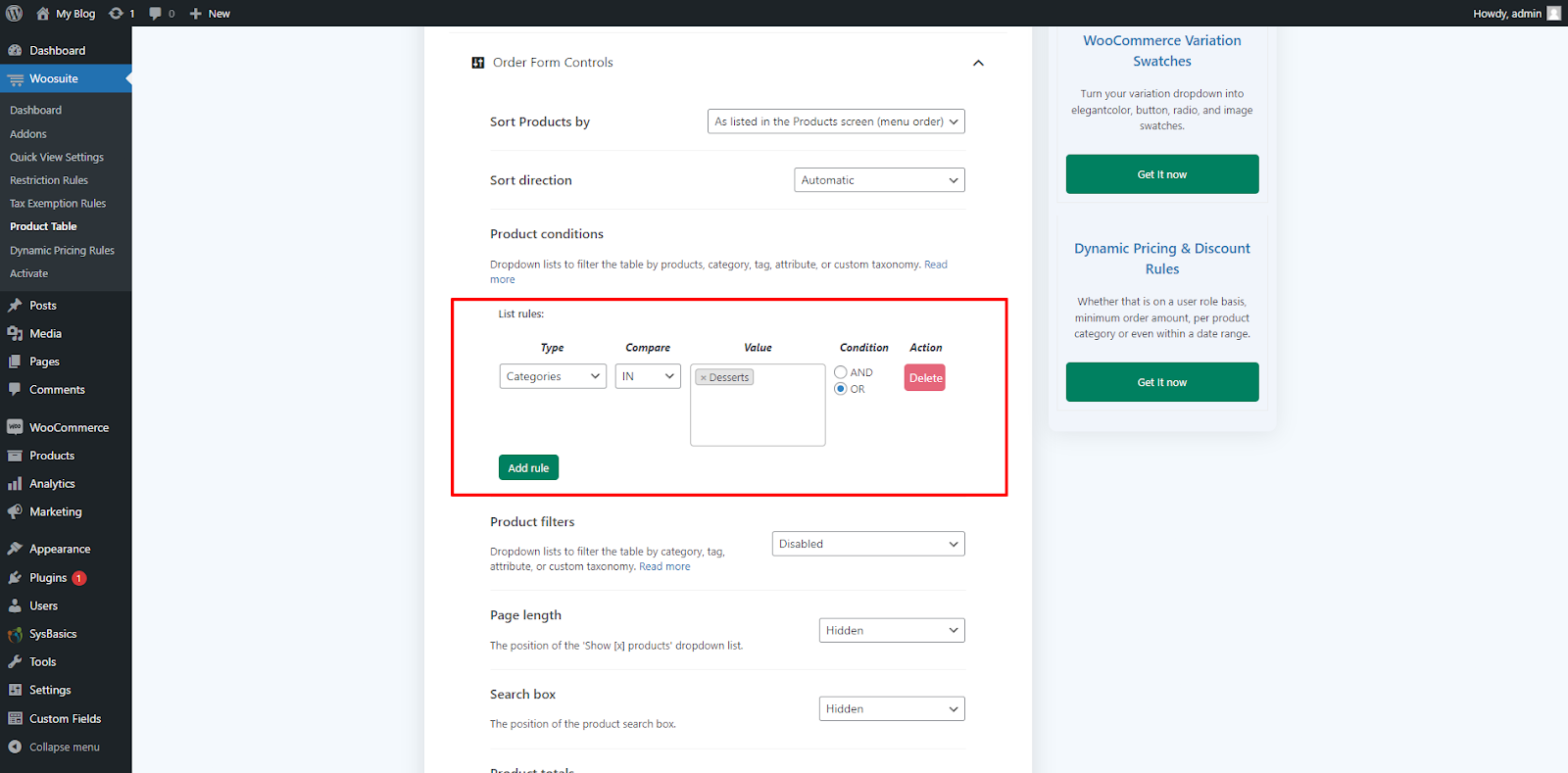Image resolution: width=1568 pixels, height=773 pixels.
Task: Open the comments bubble icon in admin bar
Action: click(155, 14)
